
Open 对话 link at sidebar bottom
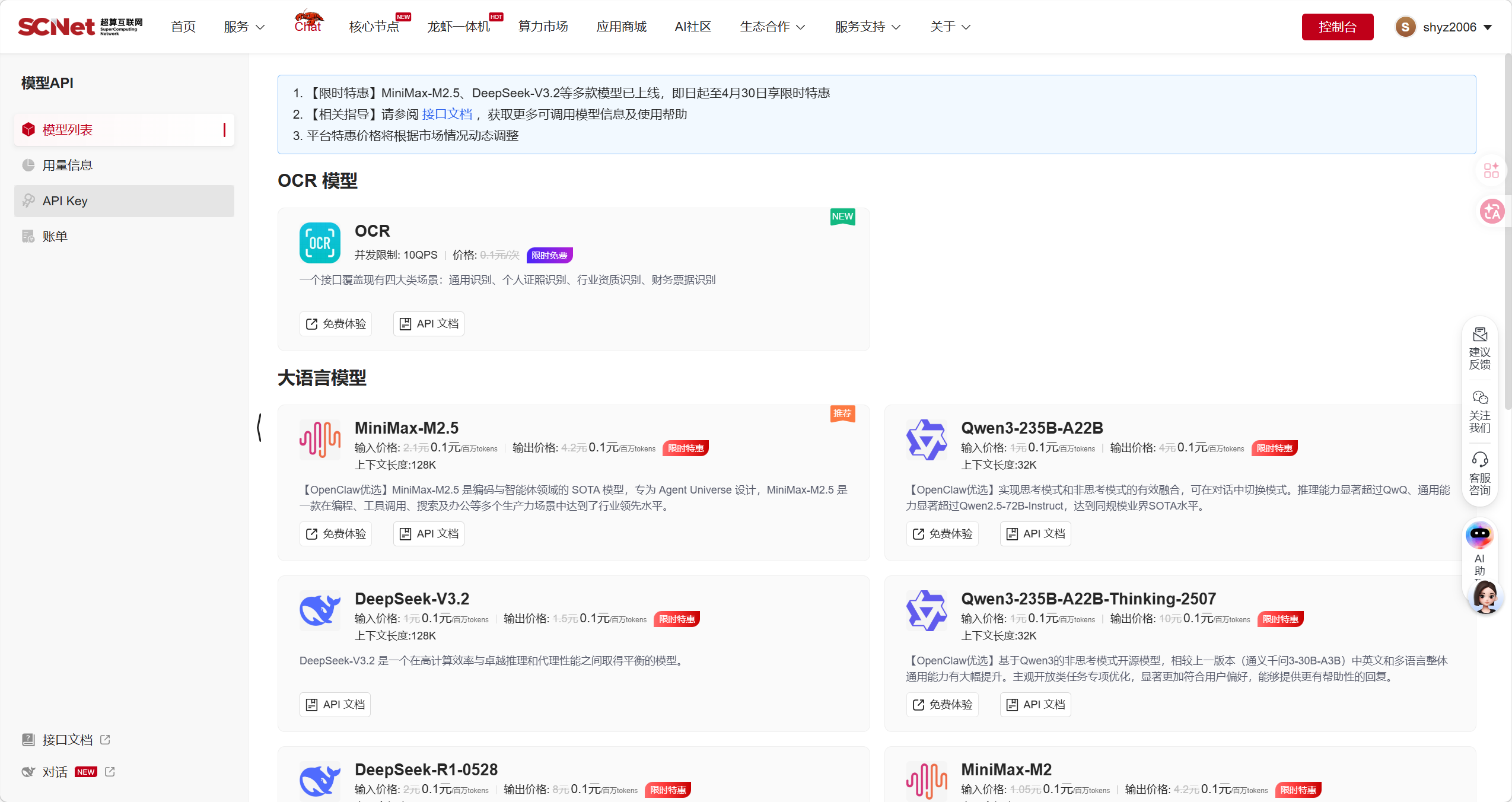click(x=55, y=772)
